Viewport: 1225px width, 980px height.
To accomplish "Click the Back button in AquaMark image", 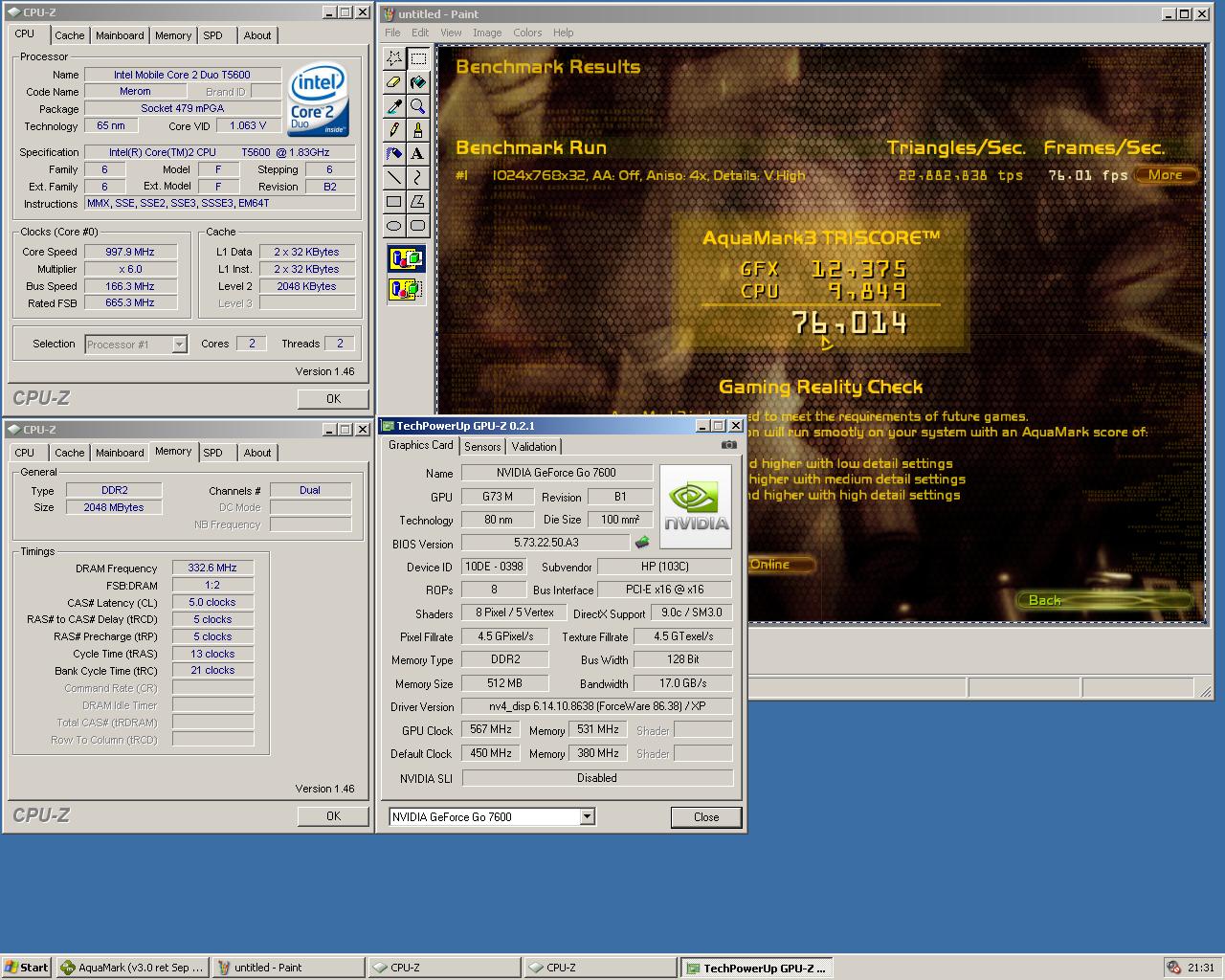I will tap(1105, 600).
